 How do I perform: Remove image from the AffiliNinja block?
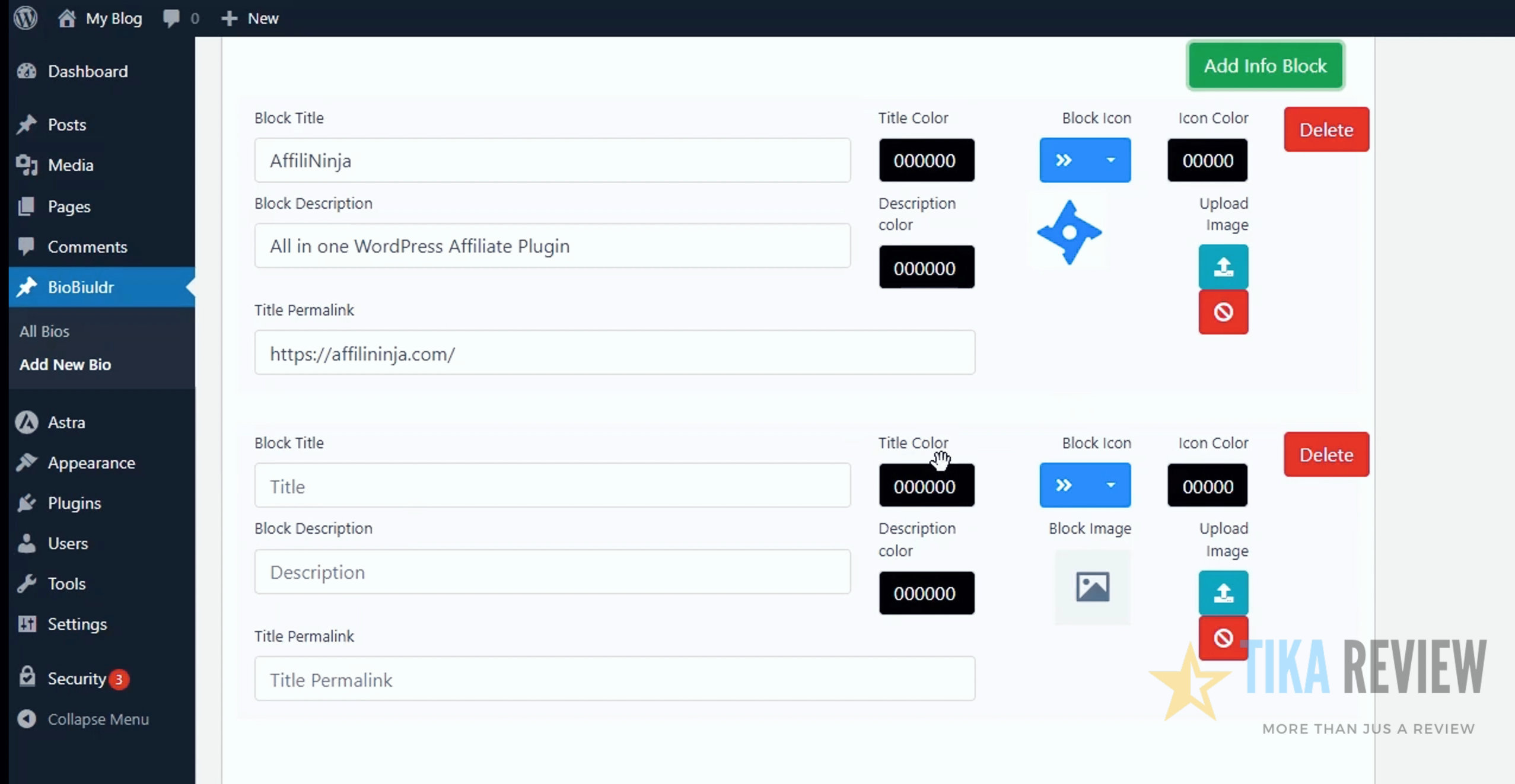[1223, 312]
